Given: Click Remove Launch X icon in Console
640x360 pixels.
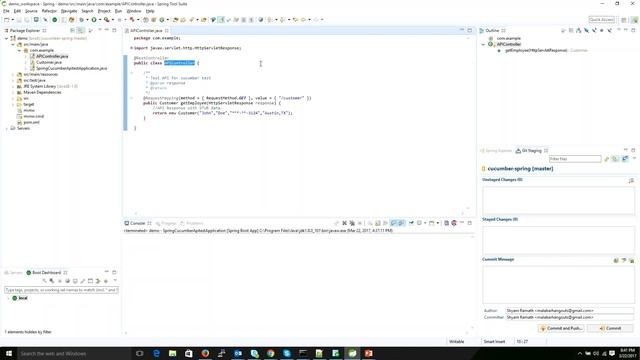Looking at the screenshot, I should pos(344,223).
